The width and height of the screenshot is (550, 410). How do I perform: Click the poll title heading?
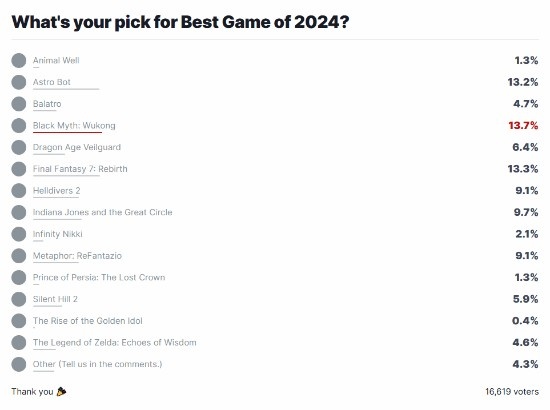(180, 22)
